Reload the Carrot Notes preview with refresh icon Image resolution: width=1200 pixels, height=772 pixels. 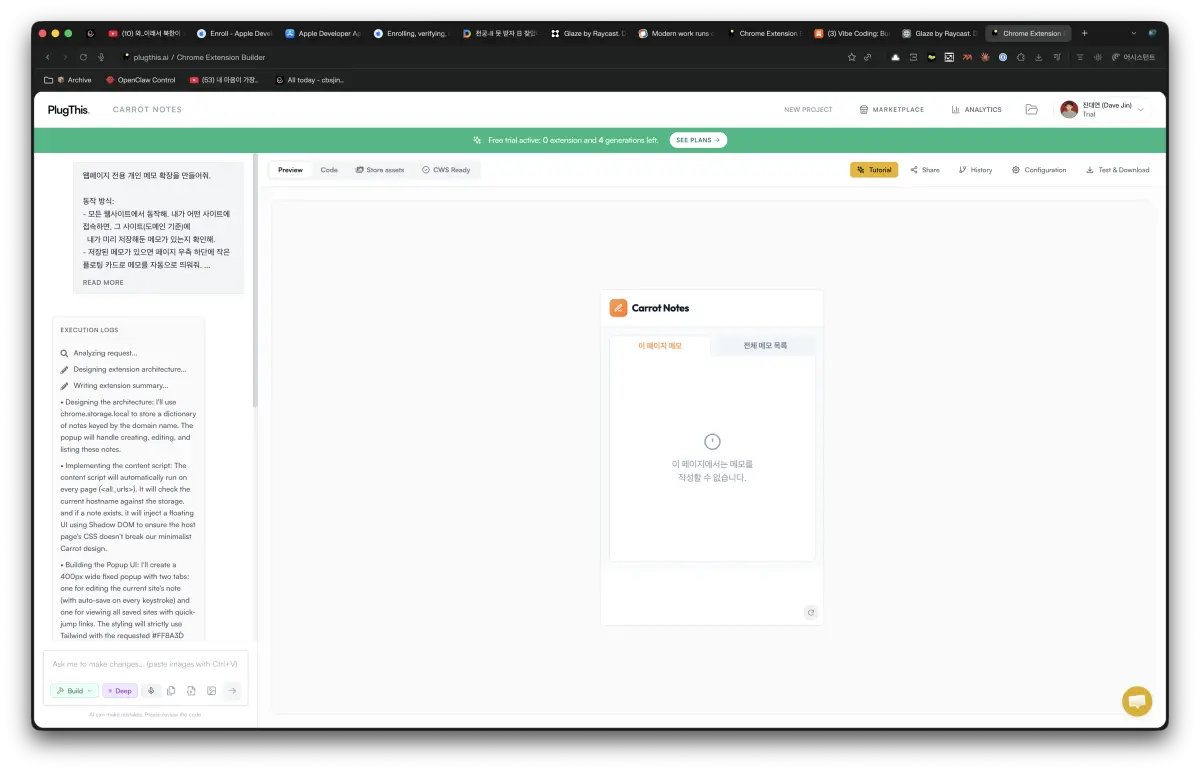pyautogui.click(x=811, y=612)
